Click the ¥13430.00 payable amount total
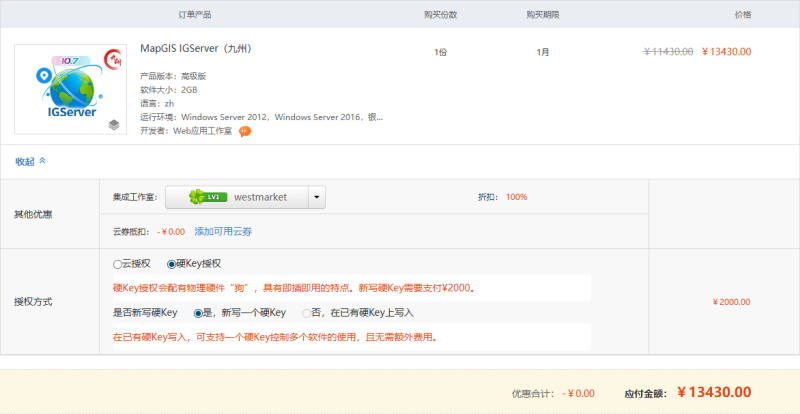Image resolution: width=800 pixels, height=414 pixels. pos(714,392)
